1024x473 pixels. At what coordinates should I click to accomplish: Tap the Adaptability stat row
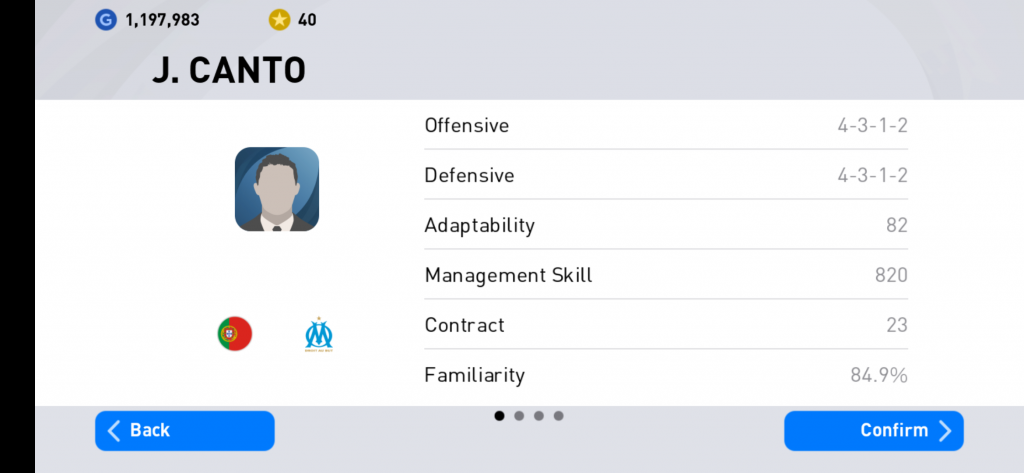click(x=666, y=225)
